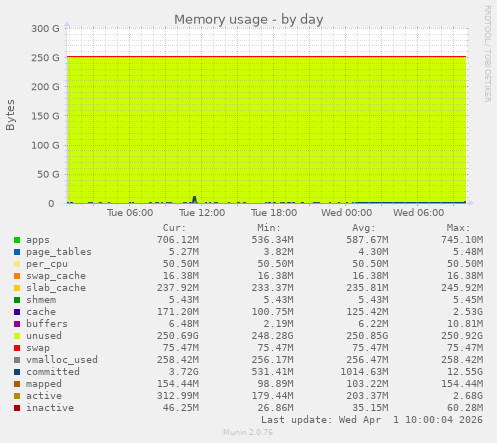Click the lime unused area of graph
497x443 pixels.
pos(267,129)
